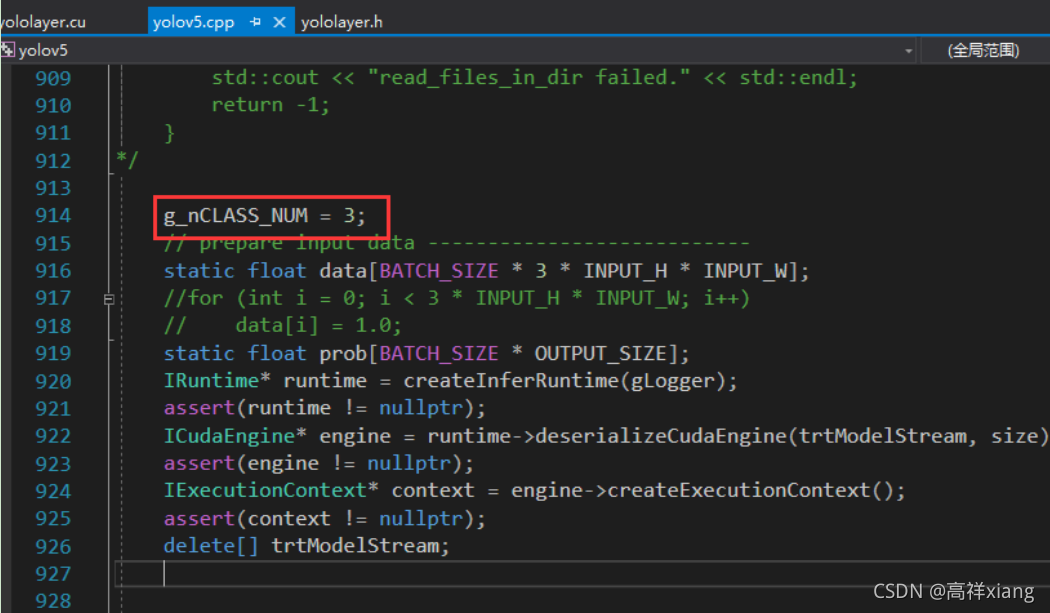Click line number 909 in the gutter
Image resolution: width=1050 pixels, height=613 pixels.
pyautogui.click(x=53, y=78)
